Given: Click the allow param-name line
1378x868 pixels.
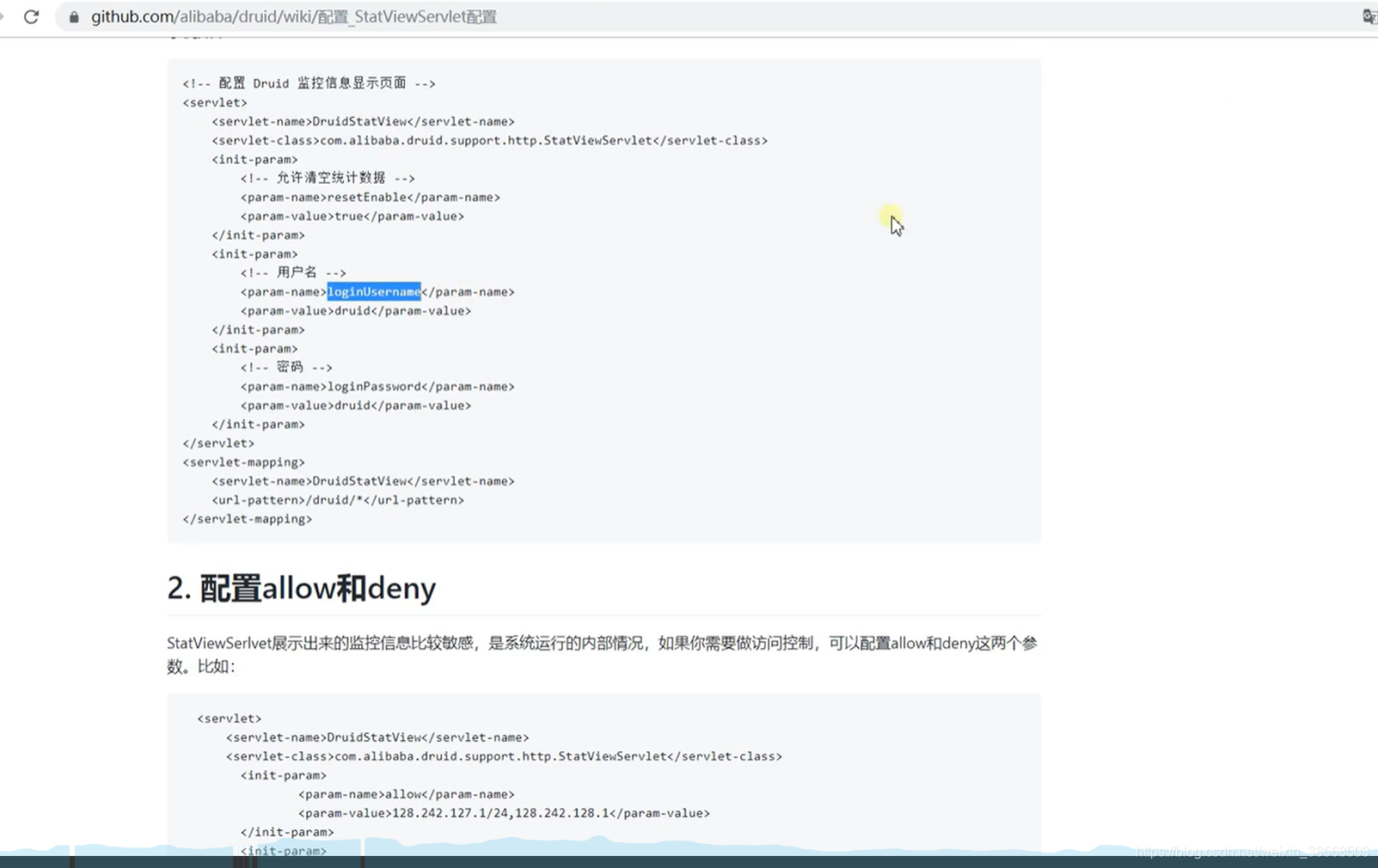Looking at the screenshot, I should (407, 794).
